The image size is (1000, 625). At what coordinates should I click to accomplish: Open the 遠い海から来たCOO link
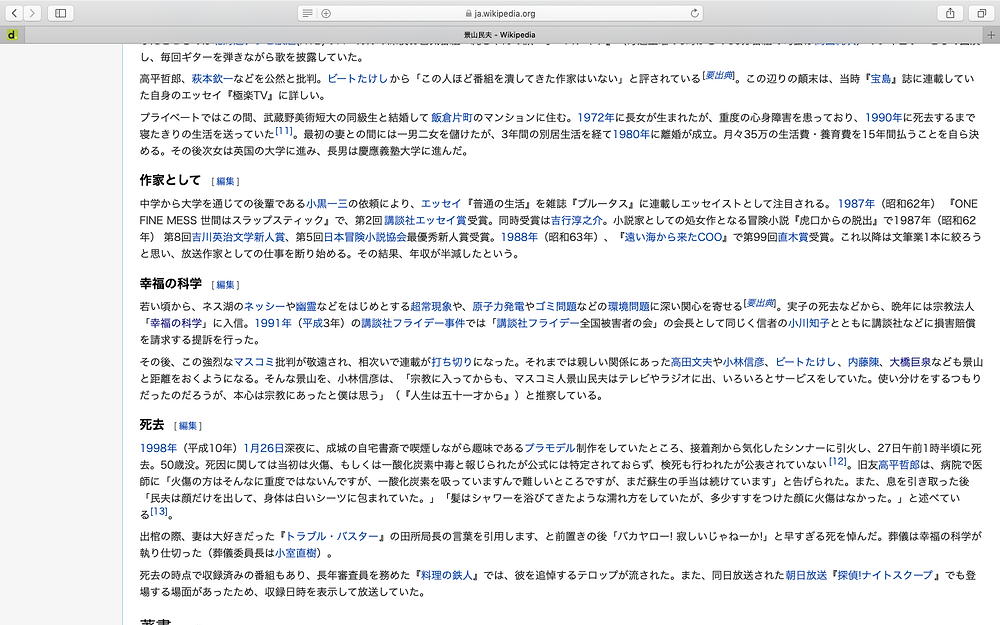(673, 237)
